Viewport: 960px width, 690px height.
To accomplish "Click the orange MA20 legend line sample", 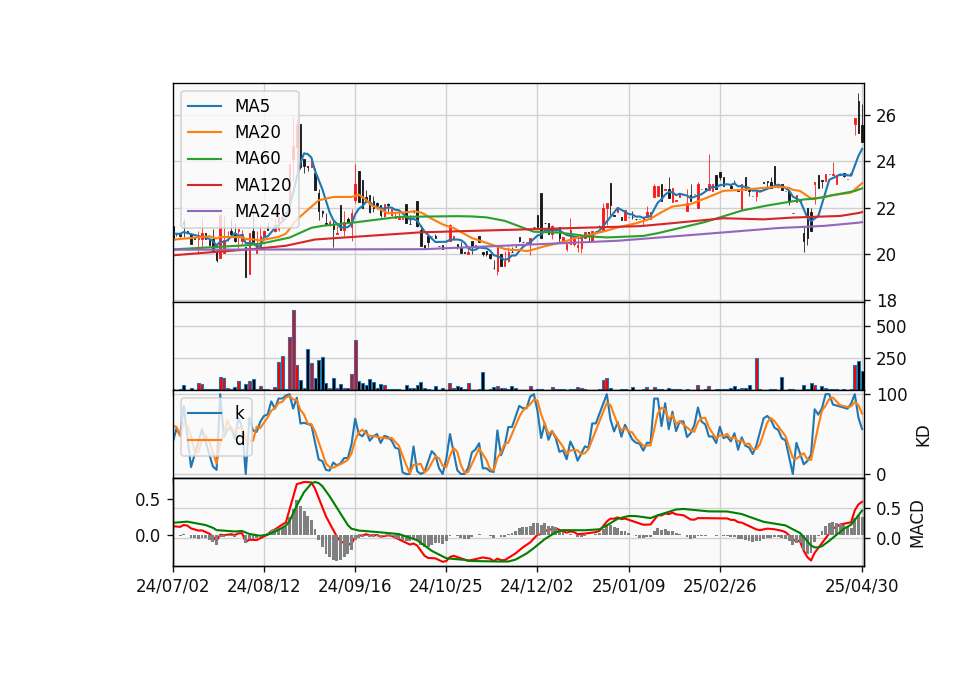I will click(x=204, y=132).
